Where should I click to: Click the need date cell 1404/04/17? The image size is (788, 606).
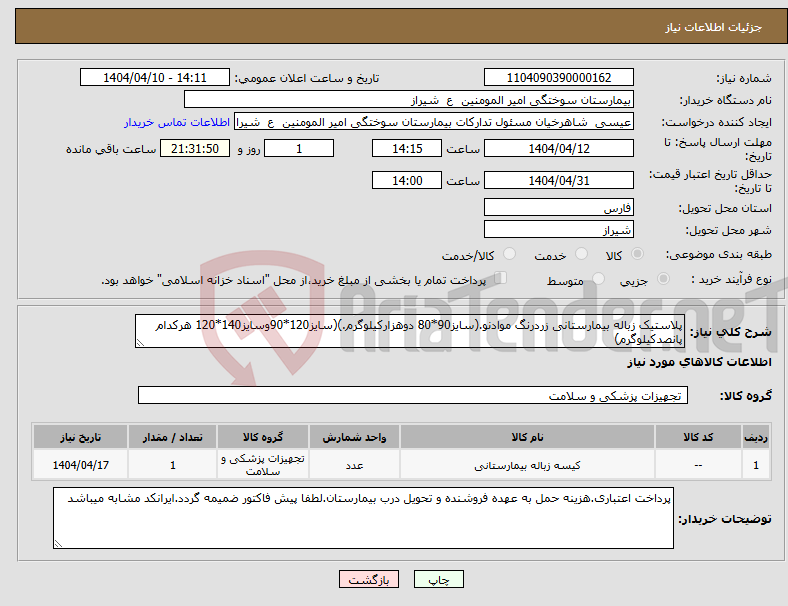coord(80,465)
